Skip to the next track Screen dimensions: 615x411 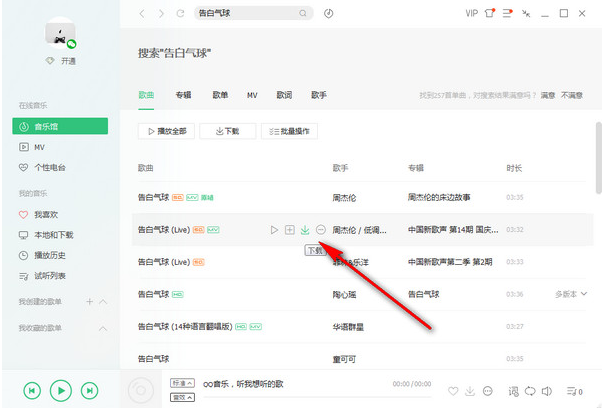[x=89, y=391]
